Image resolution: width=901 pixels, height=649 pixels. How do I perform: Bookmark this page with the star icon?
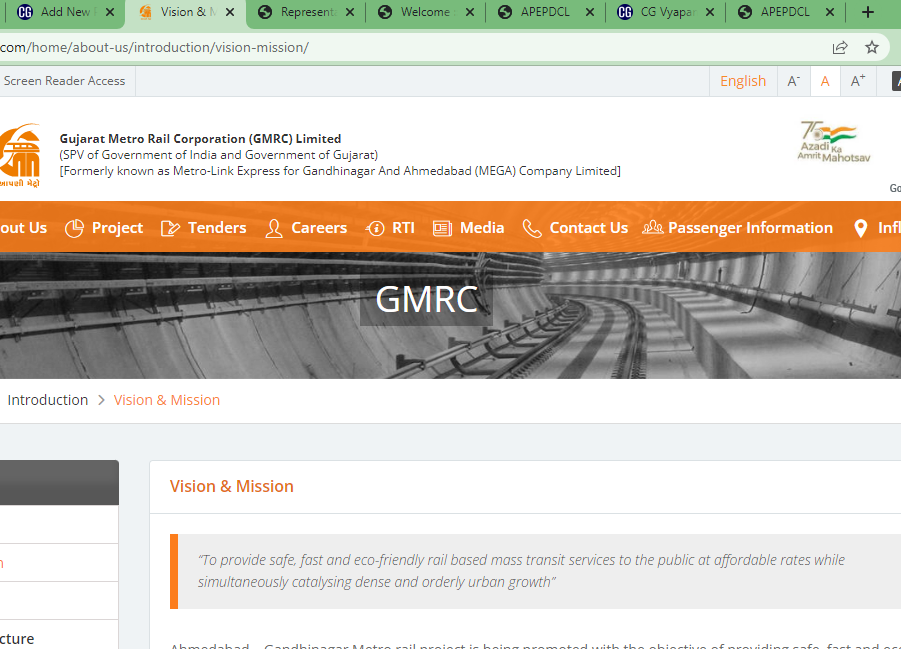pos(872,48)
